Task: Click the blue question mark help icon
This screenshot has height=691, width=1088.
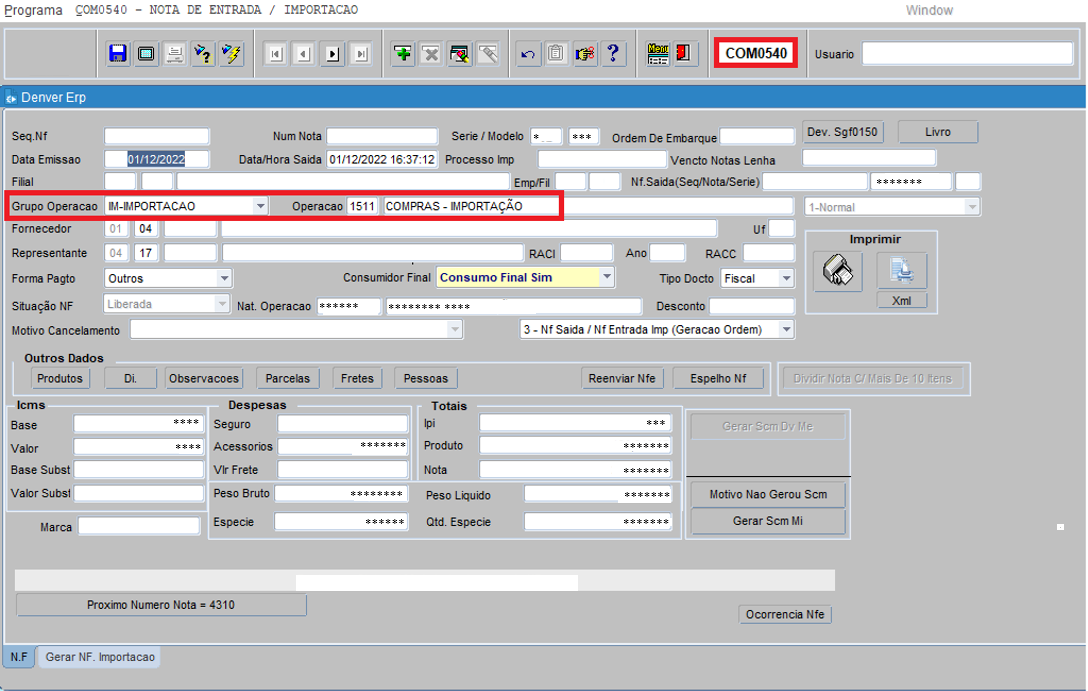Action: (x=613, y=54)
